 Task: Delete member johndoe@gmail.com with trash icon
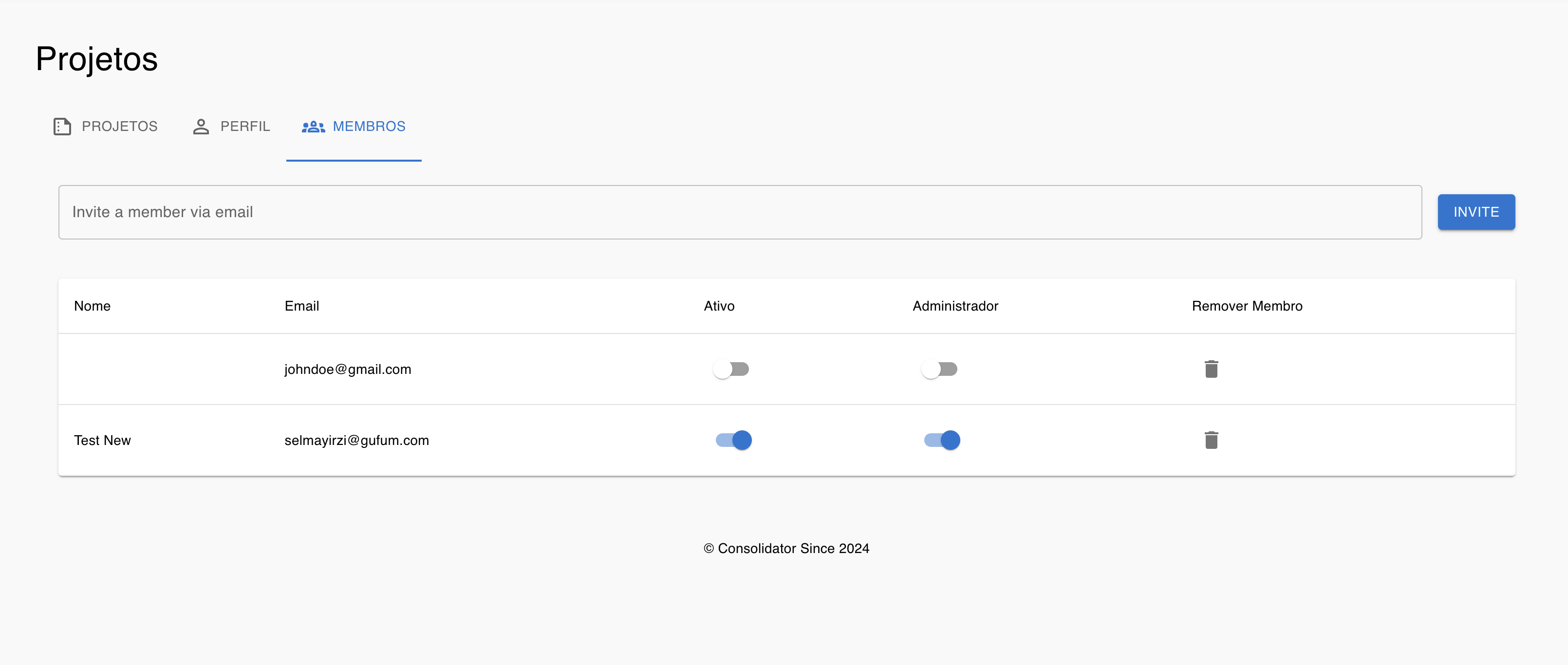1211,369
